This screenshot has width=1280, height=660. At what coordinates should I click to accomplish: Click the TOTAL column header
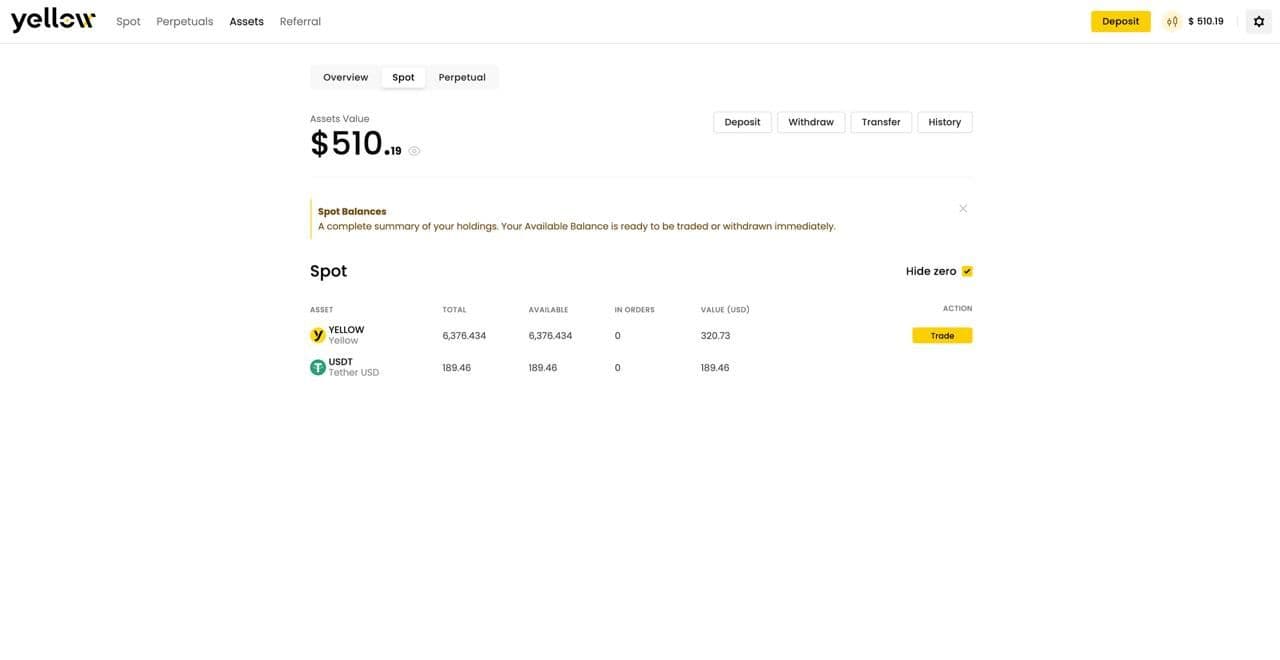click(x=454, y=310)
